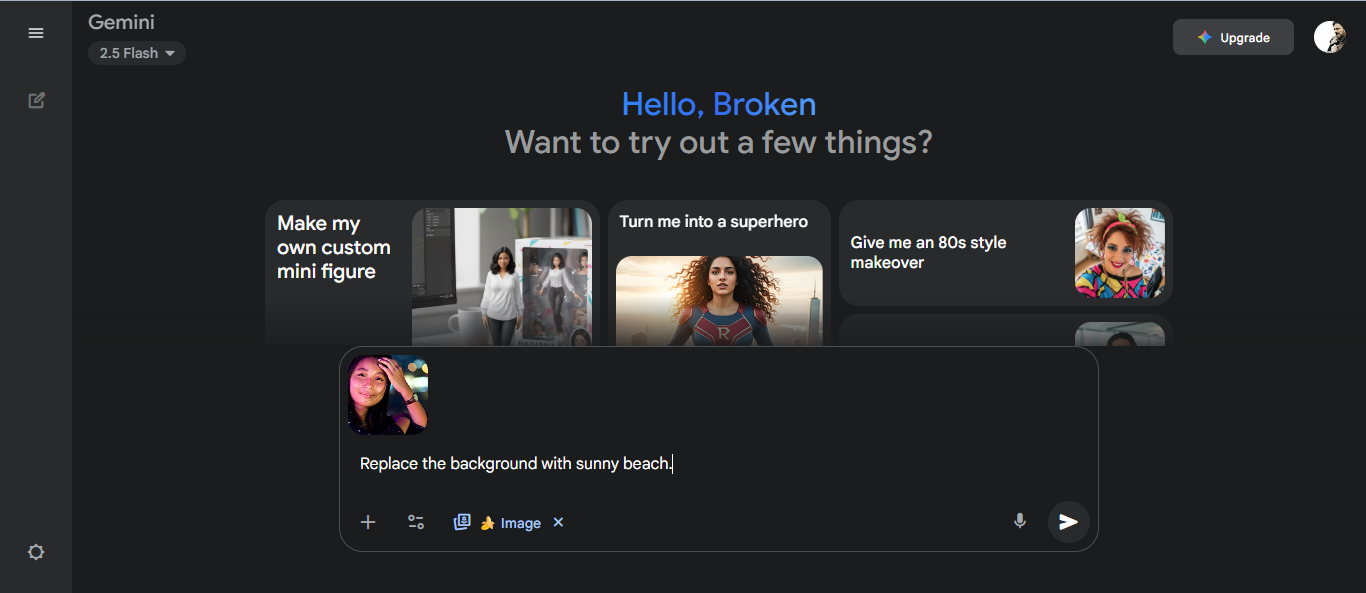The image size is (1366, 593).
Task: Send the prompt with the arrow button
Action: [x=1068, y=521]
